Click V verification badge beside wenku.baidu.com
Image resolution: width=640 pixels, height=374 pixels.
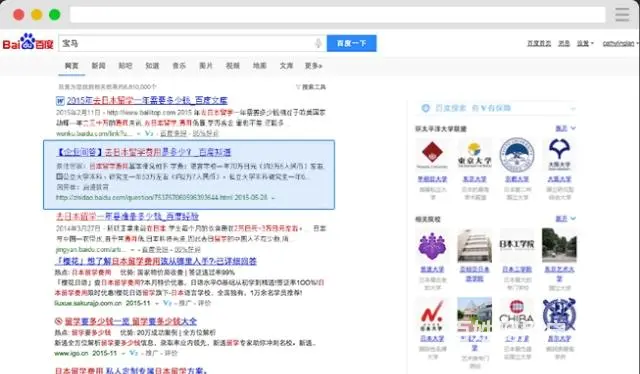point(149,133)
